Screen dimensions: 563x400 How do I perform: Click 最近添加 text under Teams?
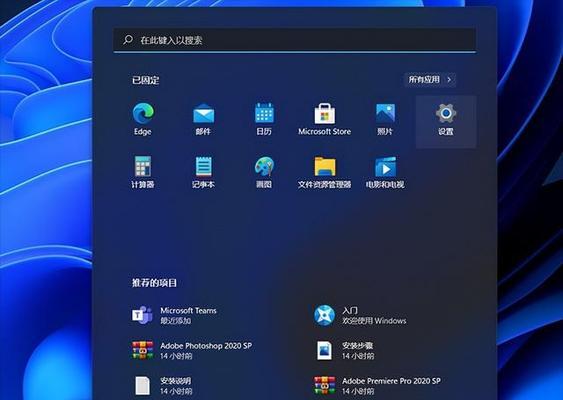point(176,321)
